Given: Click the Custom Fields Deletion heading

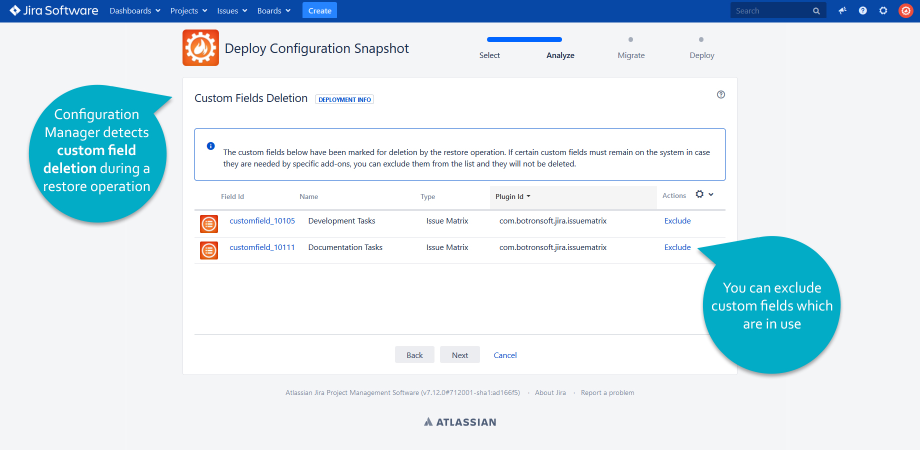Looking at the screenshot, I should point(251,99).
